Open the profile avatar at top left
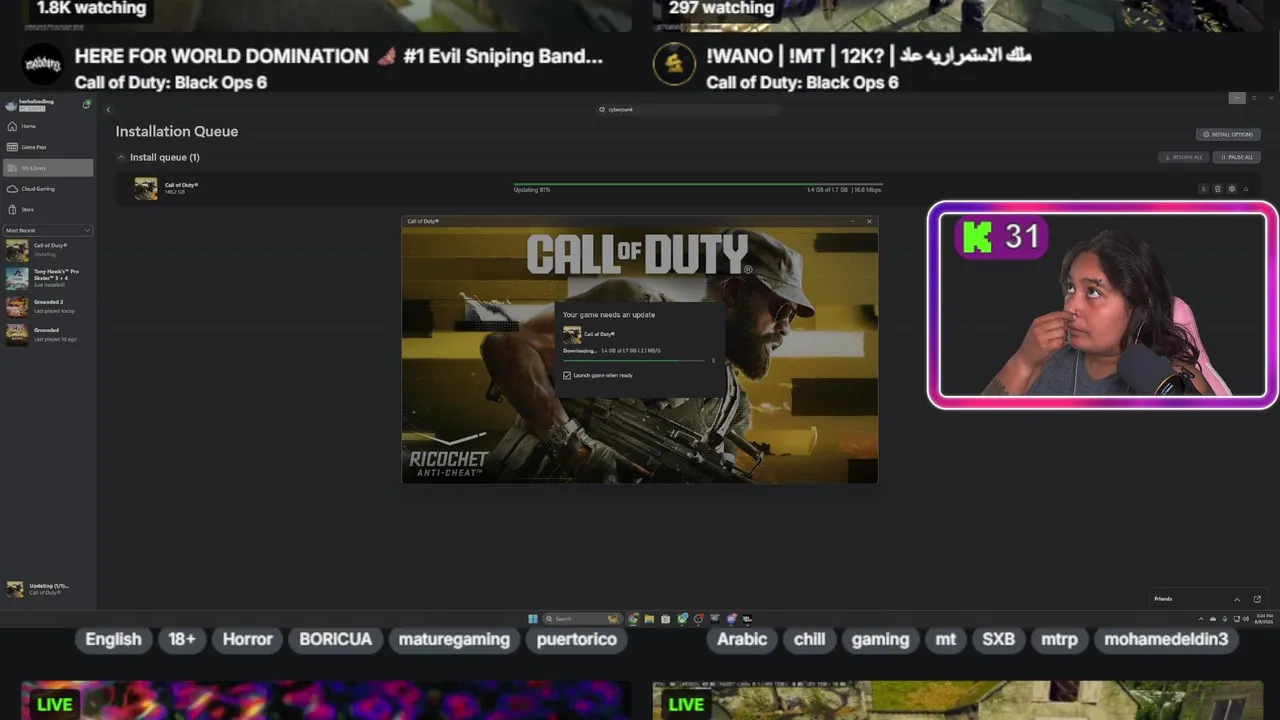1280x720 pixels. click(x=11, y=105)
